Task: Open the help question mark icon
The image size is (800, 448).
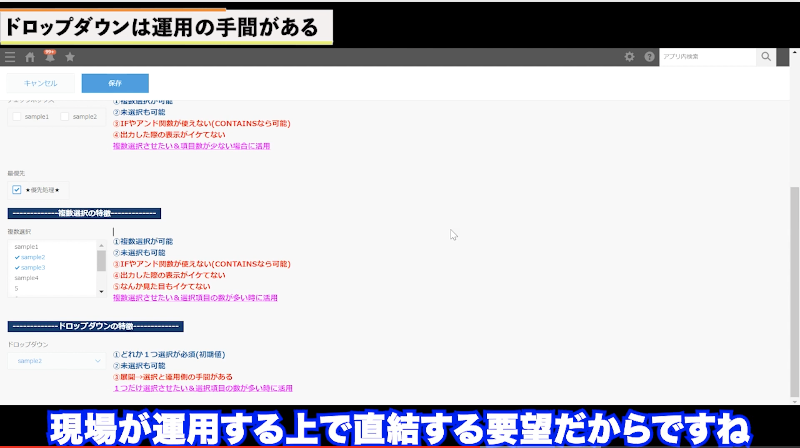Action: tap(649, 57)
